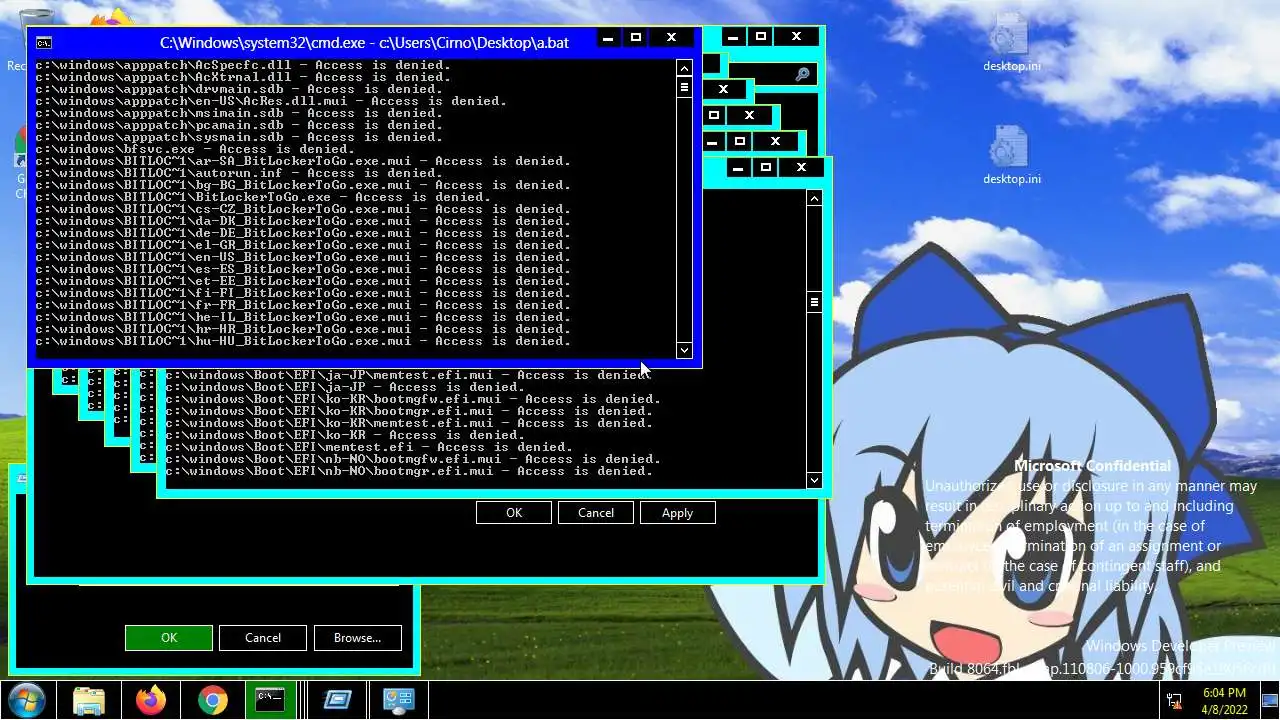Screen dimensions: 1280x720
Task: Launch Google Chrome from the taskbar
Action: 212,700
